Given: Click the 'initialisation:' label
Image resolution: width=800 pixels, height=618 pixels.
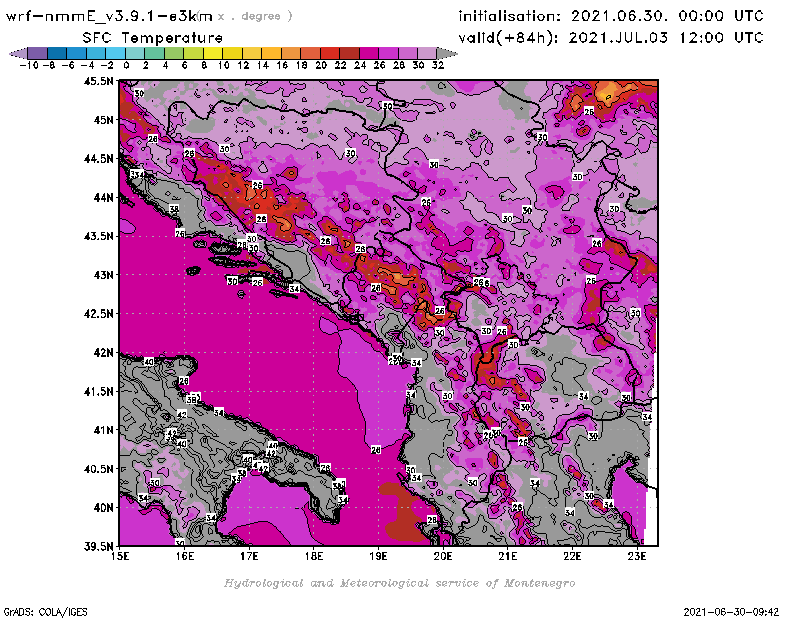Looking at the screenshot, I should pyautogui.click(x=509, y=16).
